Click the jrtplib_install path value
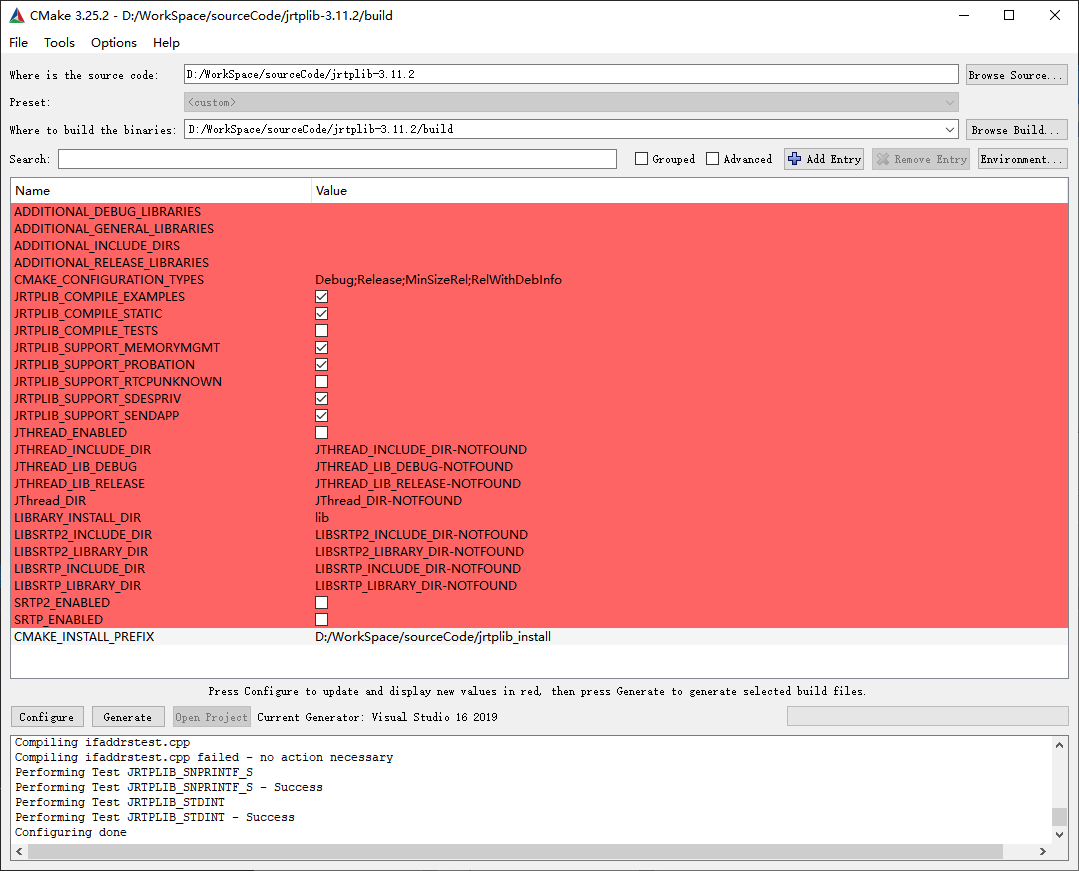1079x871 pixels. click(433, 636)
